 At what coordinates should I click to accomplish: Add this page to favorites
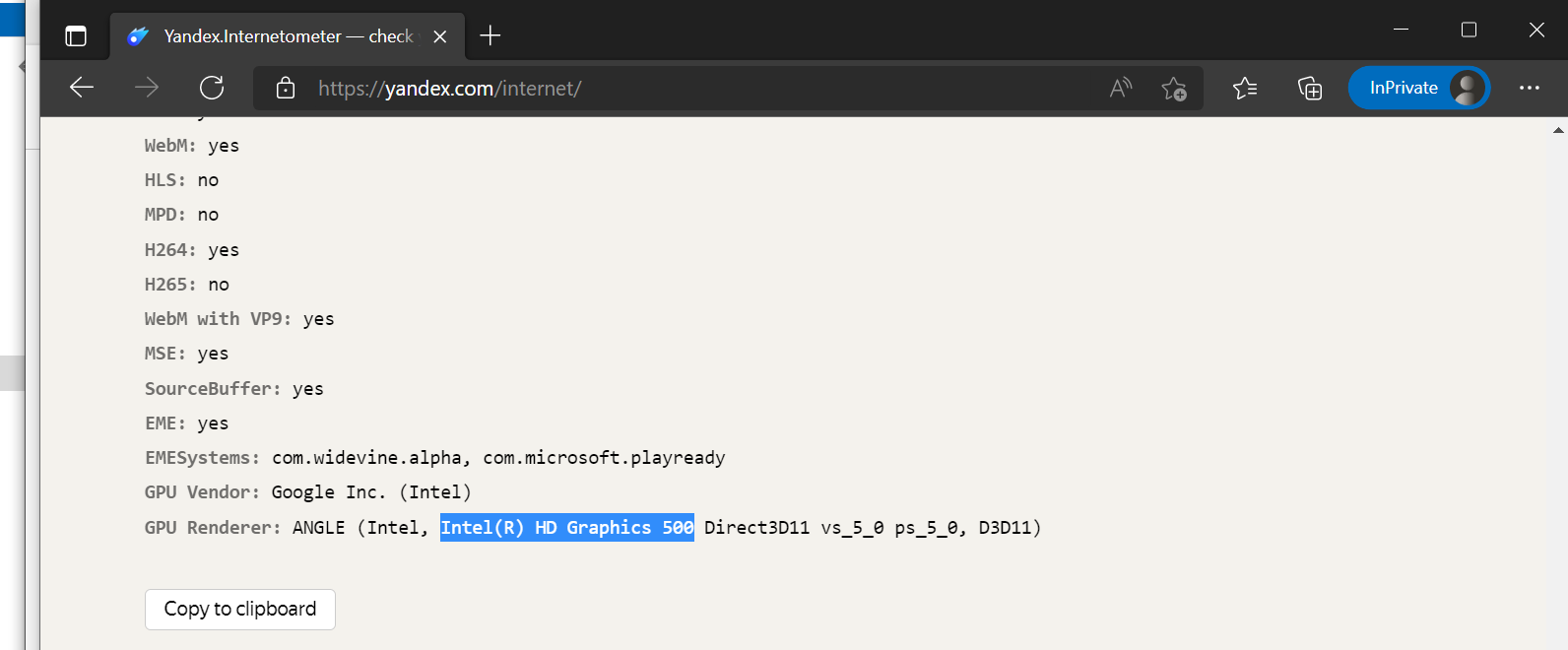point(1174,88)
